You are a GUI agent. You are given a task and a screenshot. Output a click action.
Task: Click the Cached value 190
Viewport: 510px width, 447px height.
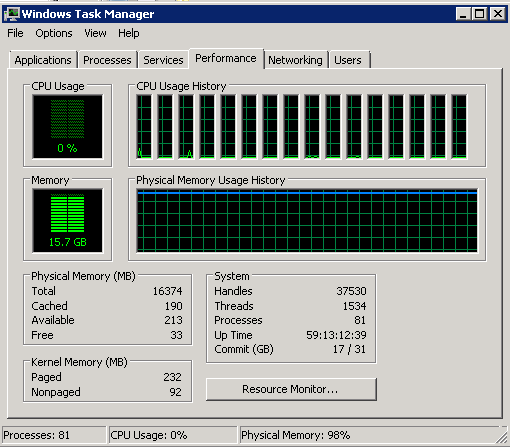click(x=173, y=306)
